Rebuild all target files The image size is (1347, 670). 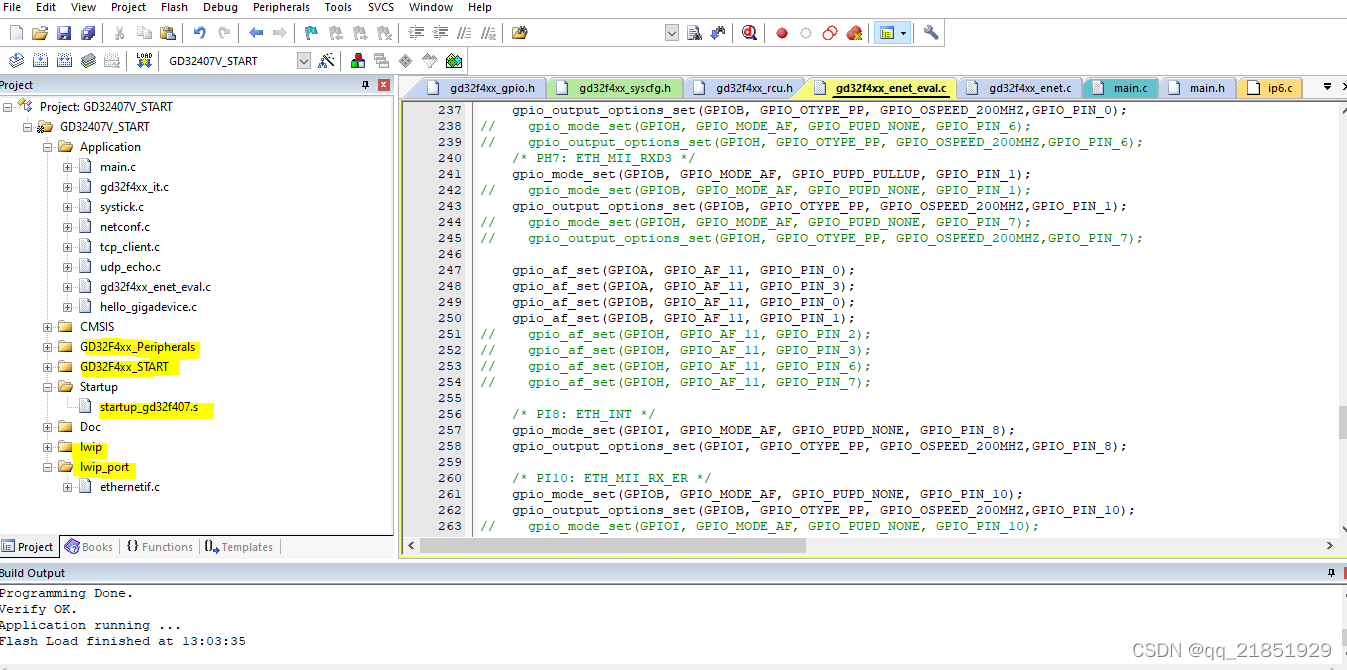click(64, 61)
